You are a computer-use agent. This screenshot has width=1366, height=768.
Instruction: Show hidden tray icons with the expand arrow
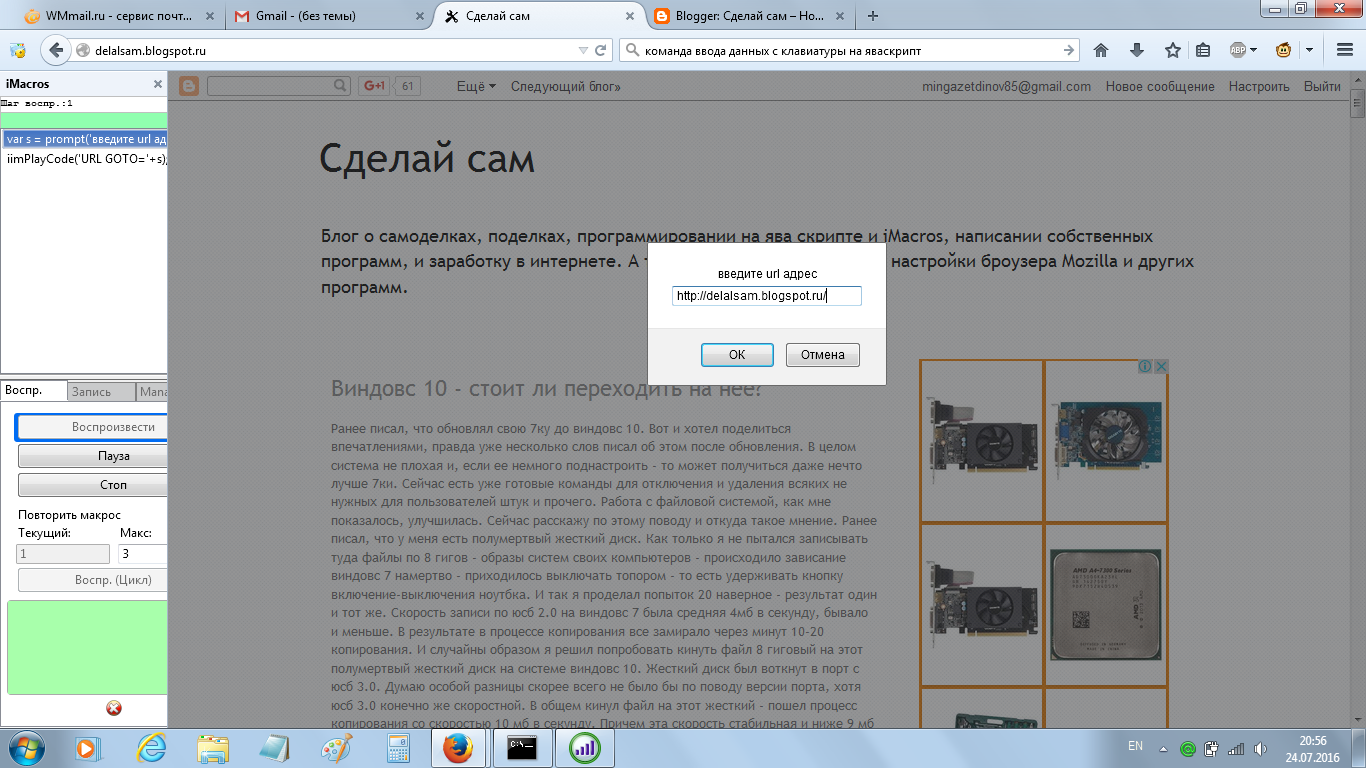coord(1163,749)
